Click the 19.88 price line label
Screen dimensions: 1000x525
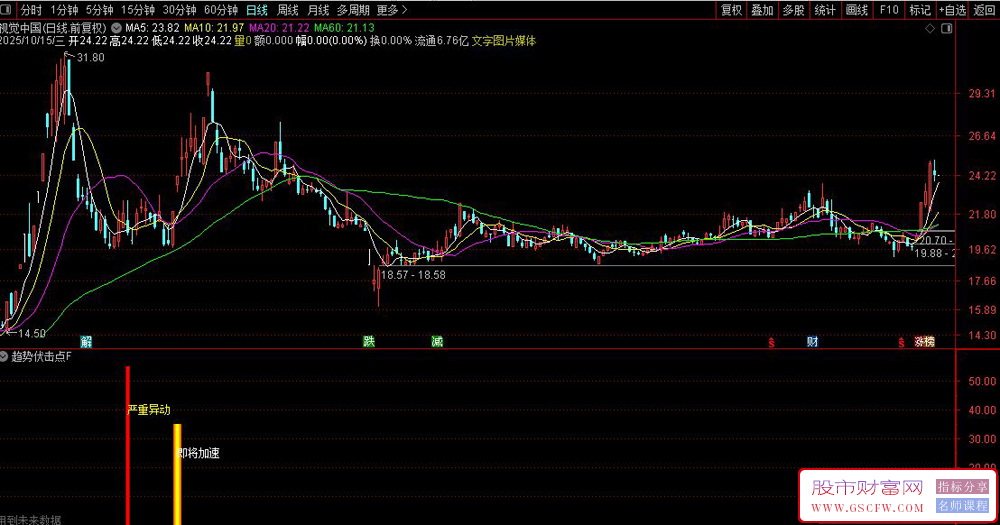pos(934,254)
